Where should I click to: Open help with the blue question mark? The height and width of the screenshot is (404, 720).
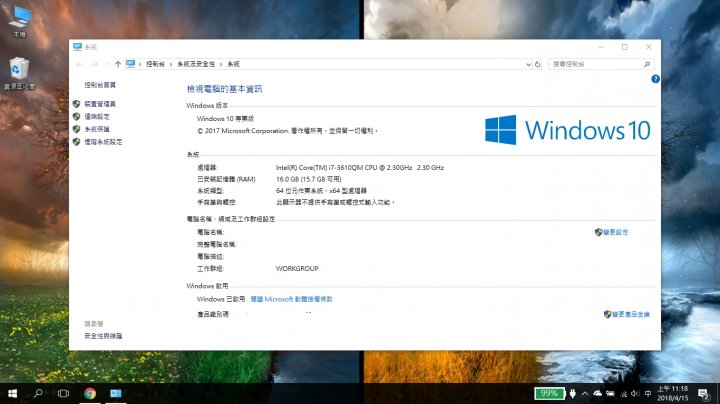point(655,79)
